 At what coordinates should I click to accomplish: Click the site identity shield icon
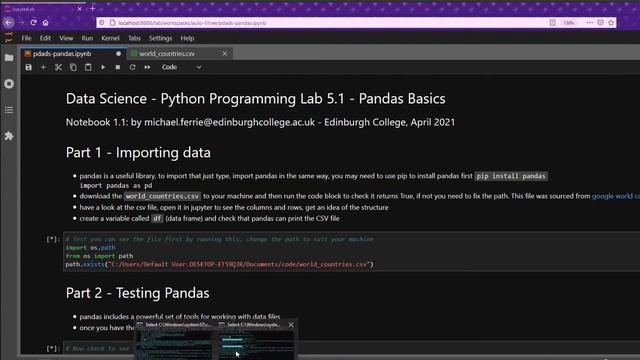click(x=102, y=23)
